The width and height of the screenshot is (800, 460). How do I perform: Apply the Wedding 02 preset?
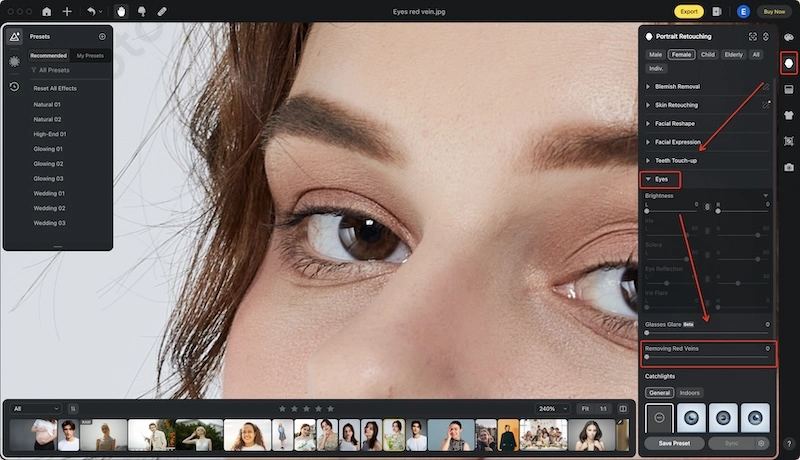tap(49, 208)
